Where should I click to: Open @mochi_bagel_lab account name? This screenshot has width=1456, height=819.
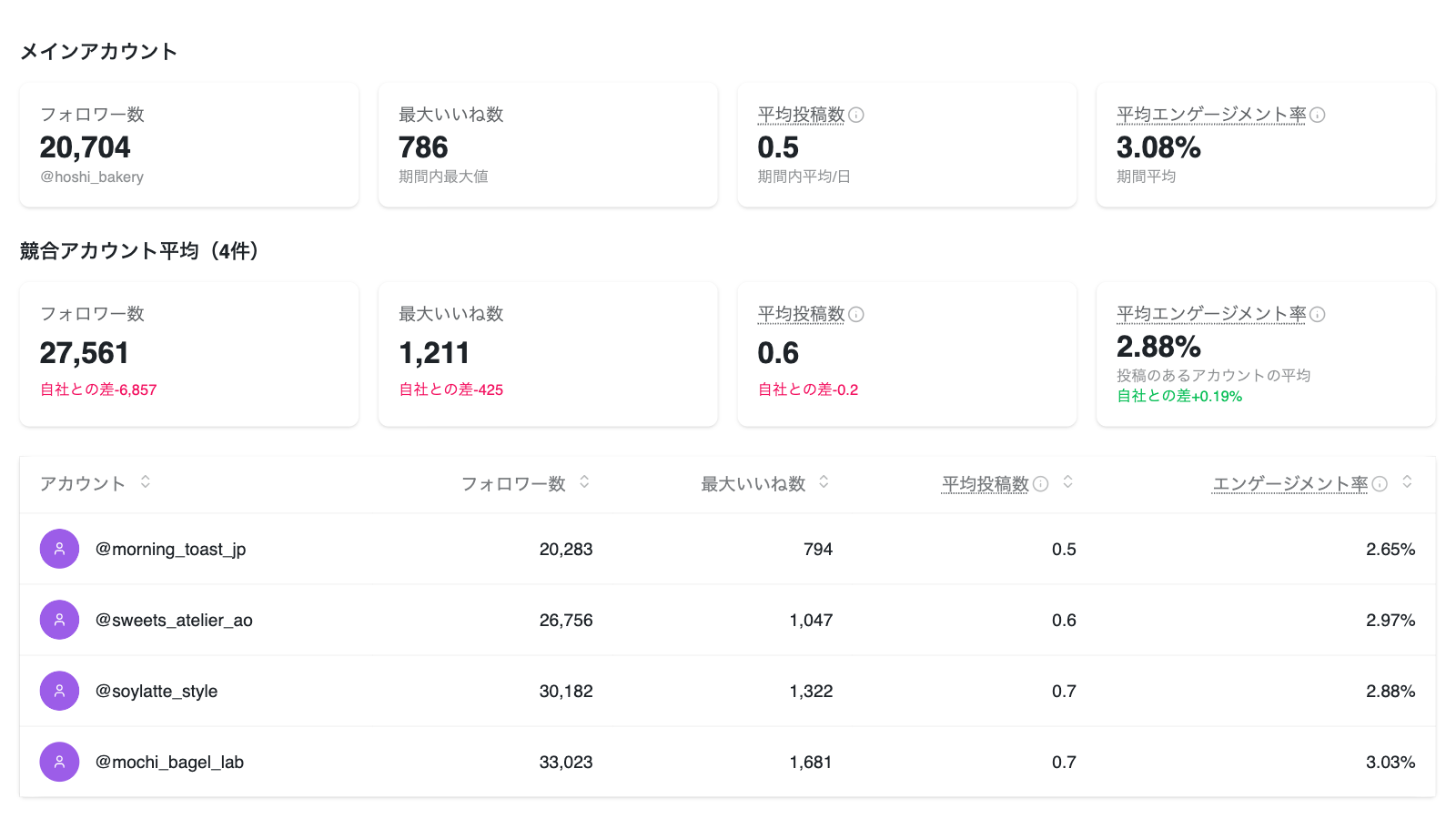(169, 763)
